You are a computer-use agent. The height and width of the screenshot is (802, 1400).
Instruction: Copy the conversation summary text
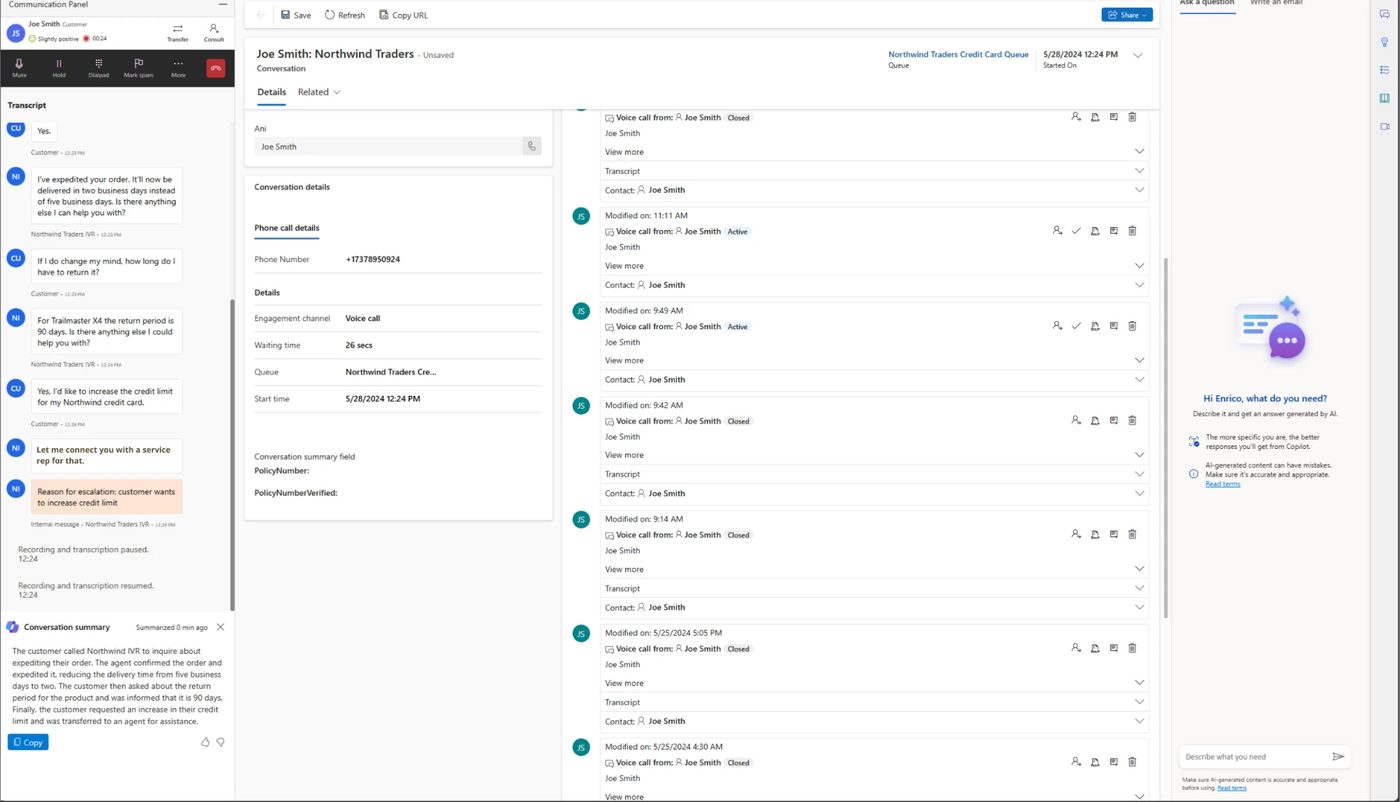pyautogui.click(x=28, y=742)
